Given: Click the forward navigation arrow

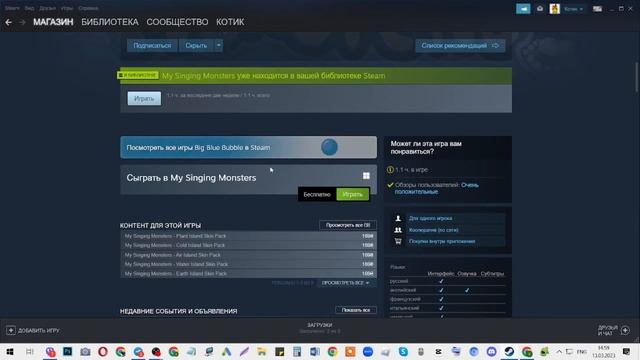Looking at the screenshot, I should pyautogui.click(x=22, y=22).
